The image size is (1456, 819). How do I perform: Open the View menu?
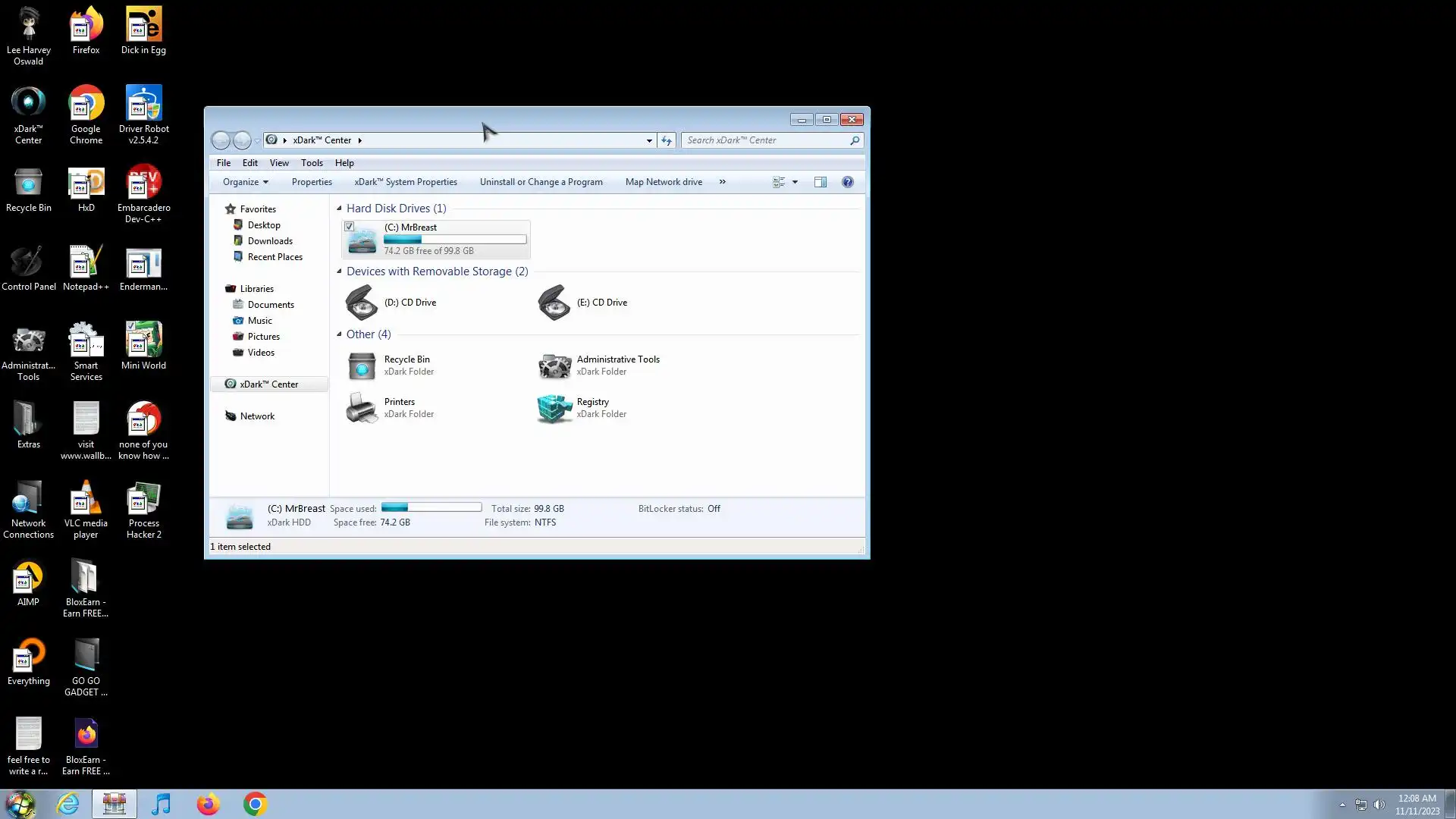pyautogui.click(x=279, y=163)
